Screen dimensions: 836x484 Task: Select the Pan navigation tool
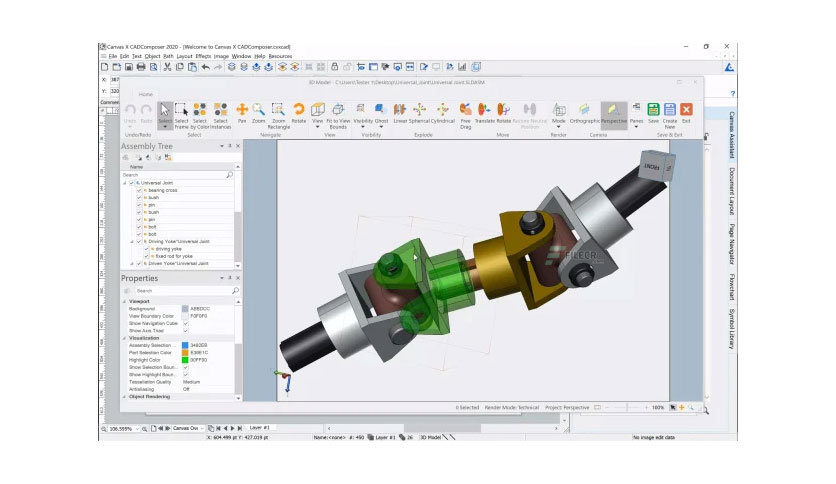coord(242,113)
